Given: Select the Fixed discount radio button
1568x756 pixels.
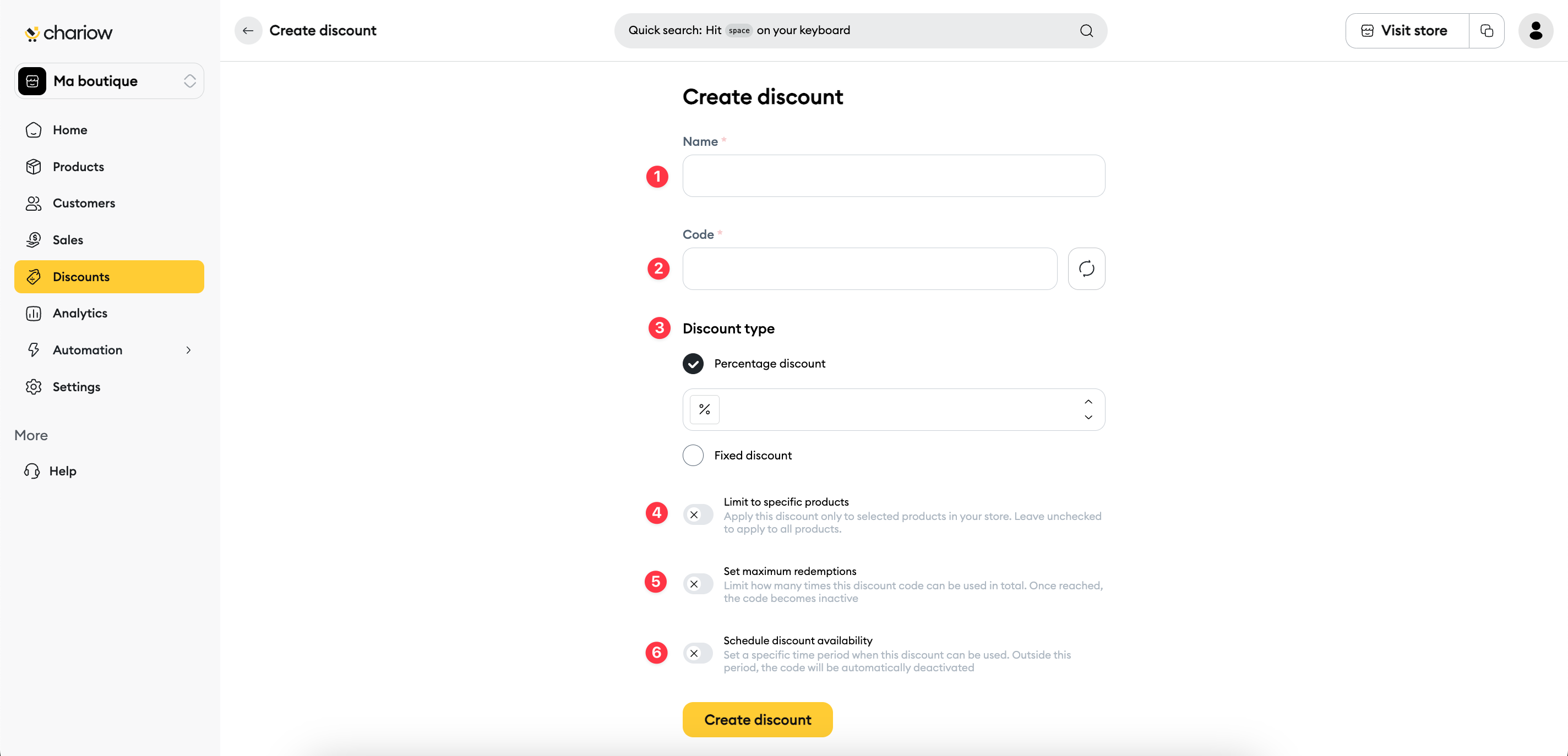Looking at the screenshot, I should tap(693, 455).
